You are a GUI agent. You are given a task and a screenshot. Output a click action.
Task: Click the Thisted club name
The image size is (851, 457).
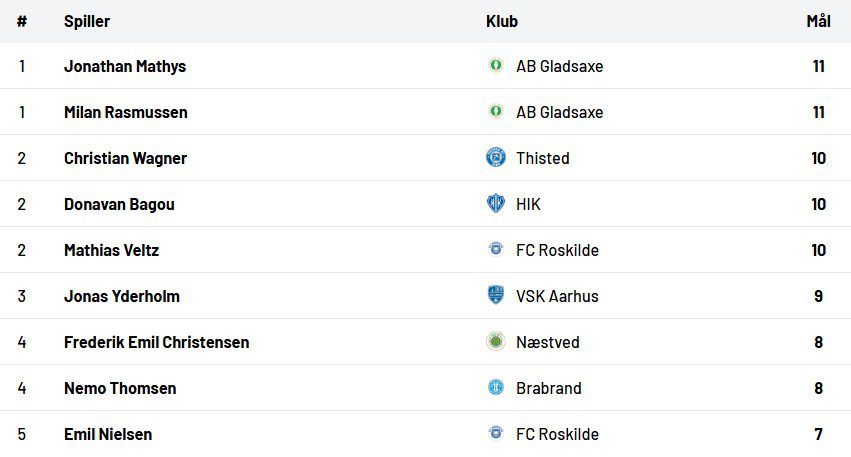point(543,158)
